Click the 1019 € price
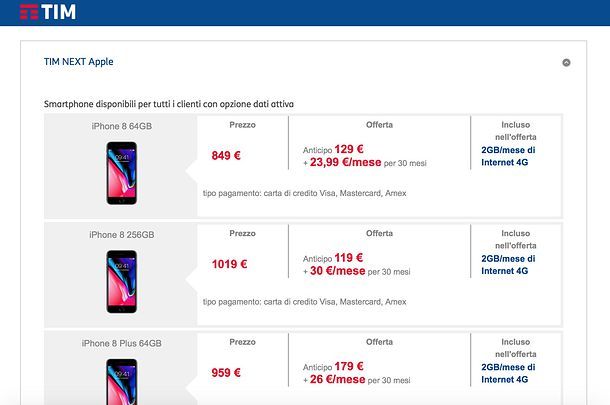This screenshot has height=405, width=610. coord(229,265)
